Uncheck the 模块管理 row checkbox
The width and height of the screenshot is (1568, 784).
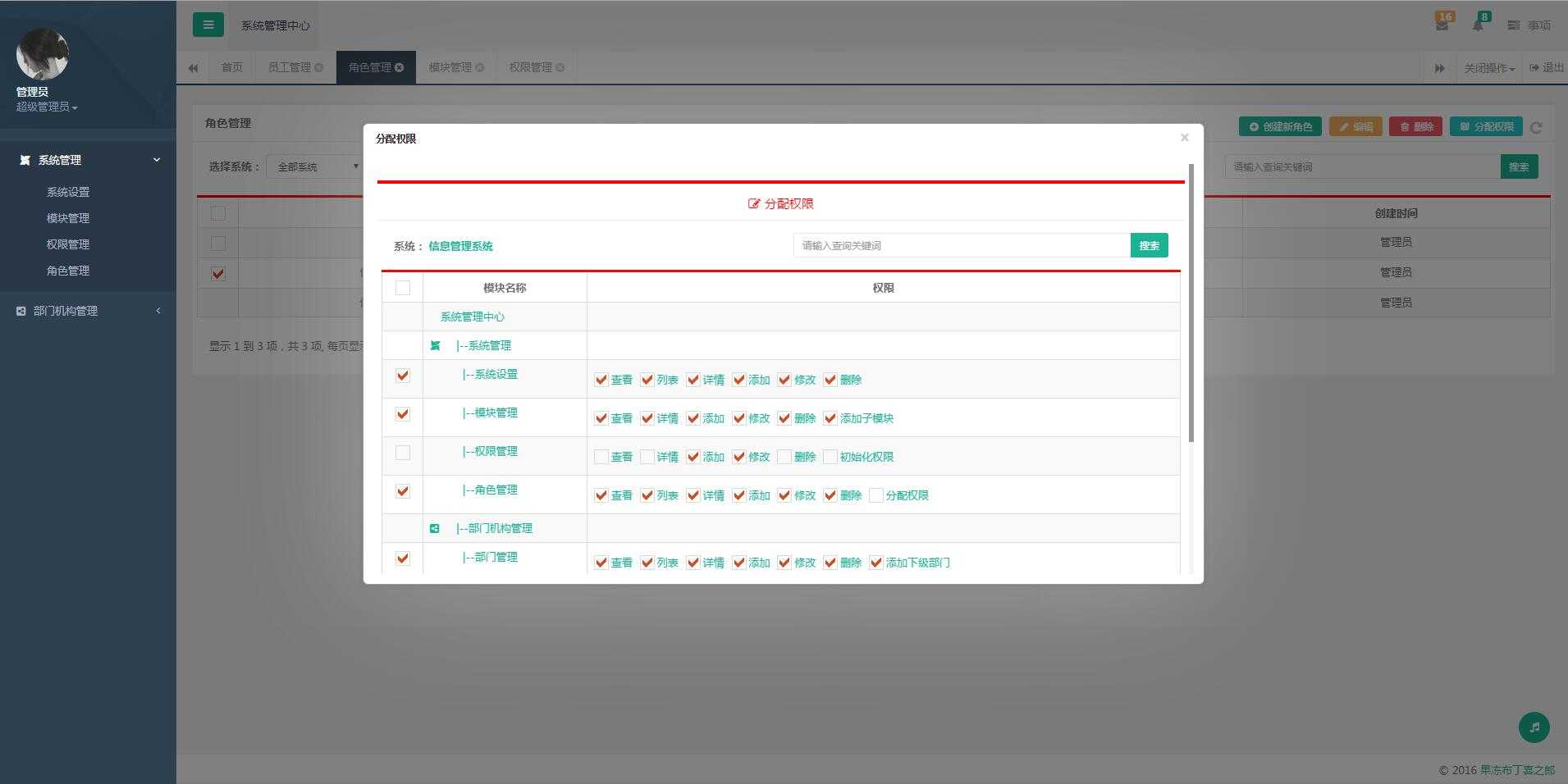click(x=403, y=414)
